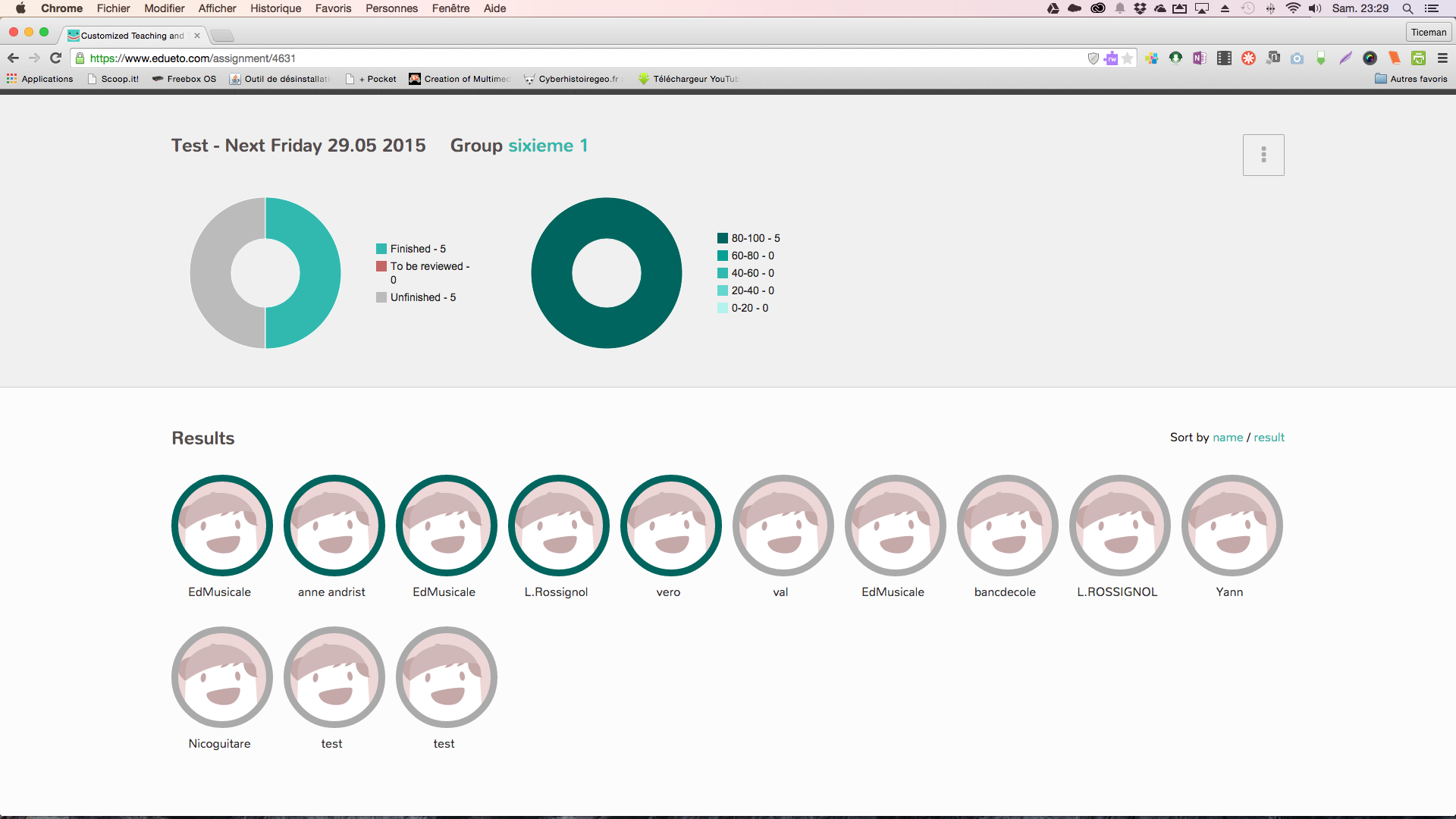Viewport: 1456px width, 819px height.
Task: Open the Favoris menu in menu bar
Action: [333, 8]
